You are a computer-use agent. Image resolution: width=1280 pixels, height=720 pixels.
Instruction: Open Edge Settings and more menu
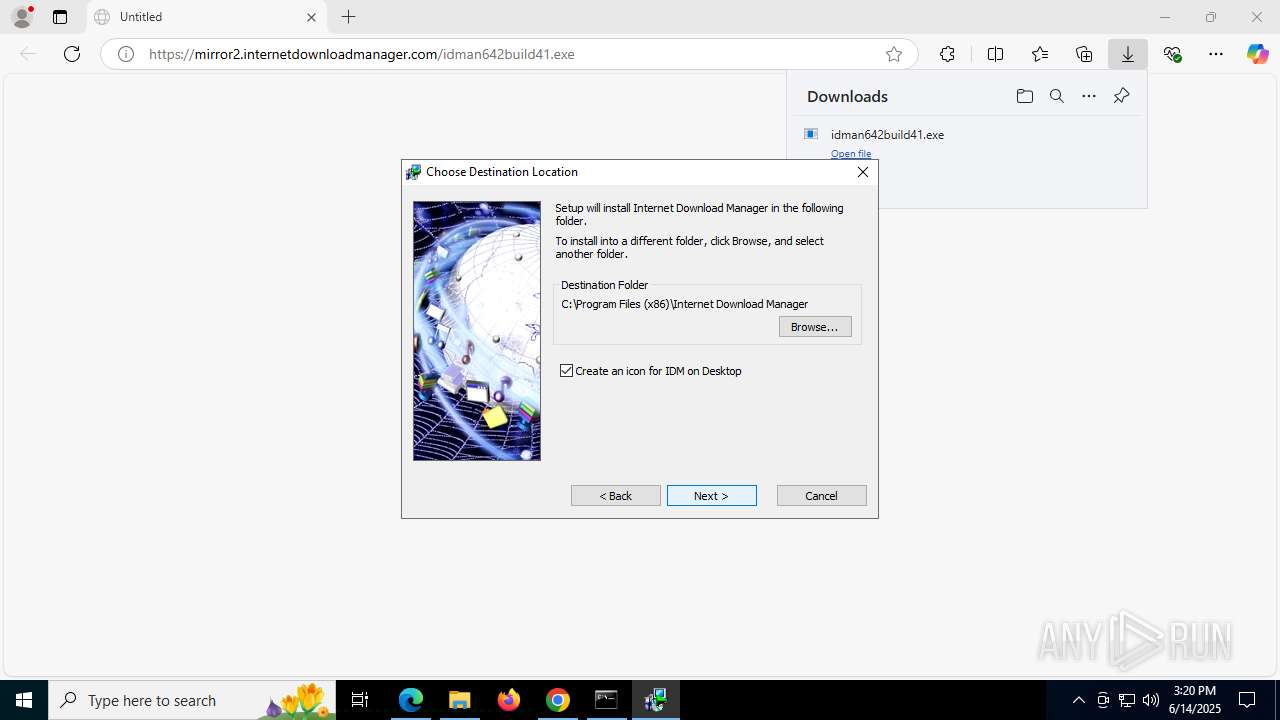[x=1216, y=54]
